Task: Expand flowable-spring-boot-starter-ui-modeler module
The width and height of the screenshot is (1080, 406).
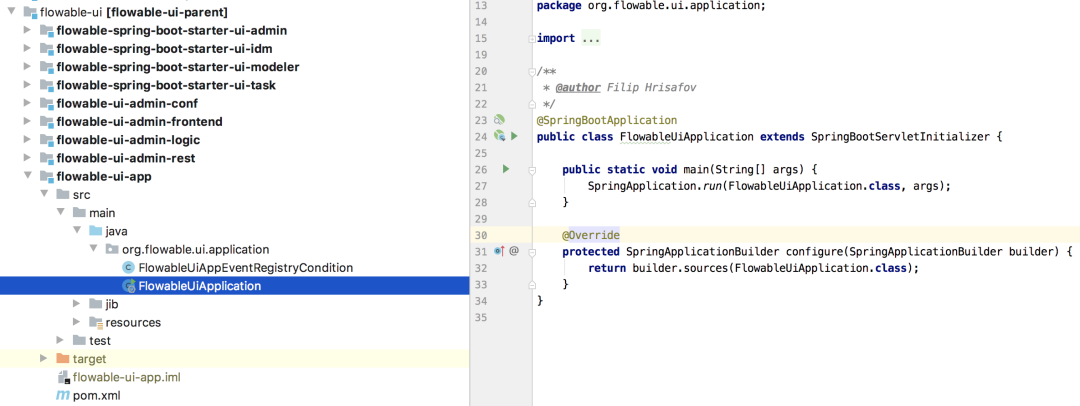Action: [x=27, y=67]
